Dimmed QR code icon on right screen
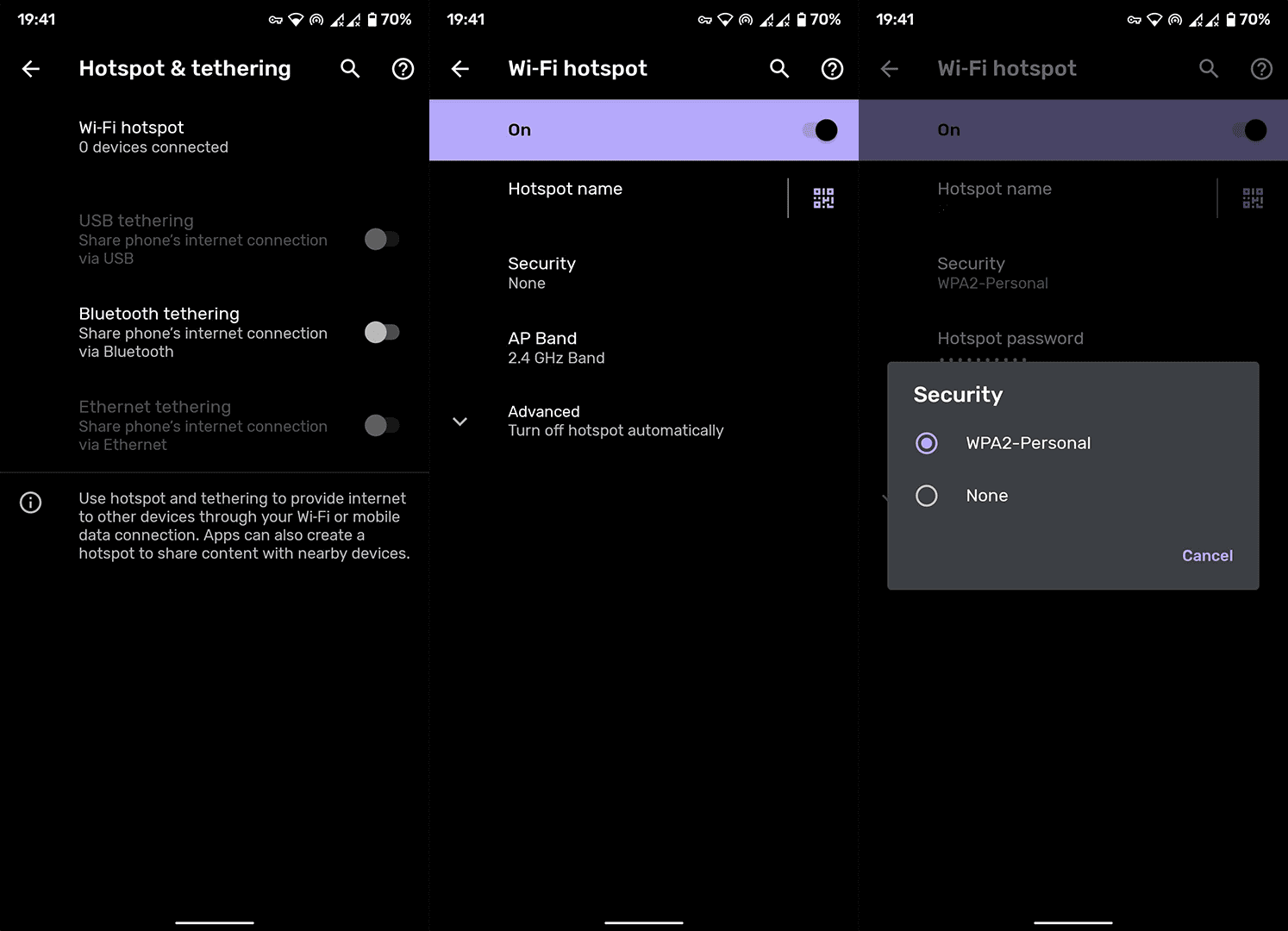The image size is (1288, 931). point(1253,198)
